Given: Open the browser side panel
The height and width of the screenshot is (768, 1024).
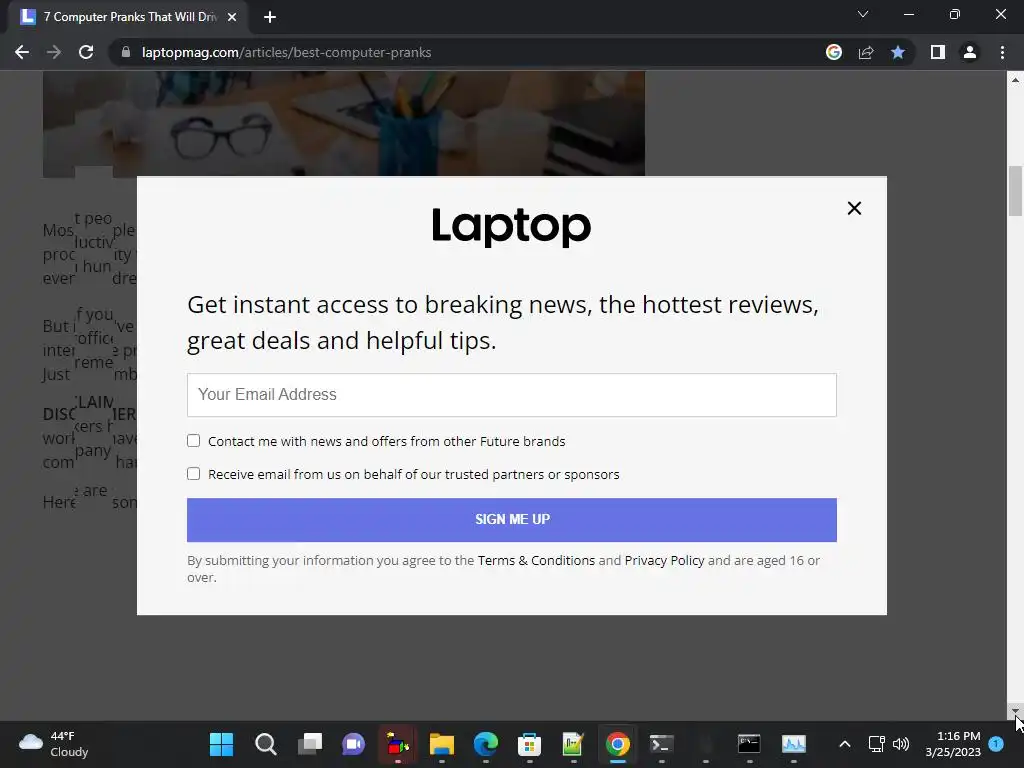Looking at the screenshot, I should tap(938, 52).
